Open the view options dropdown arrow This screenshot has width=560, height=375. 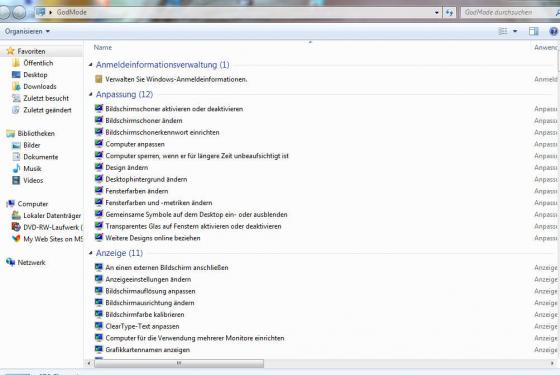[515, 31]
